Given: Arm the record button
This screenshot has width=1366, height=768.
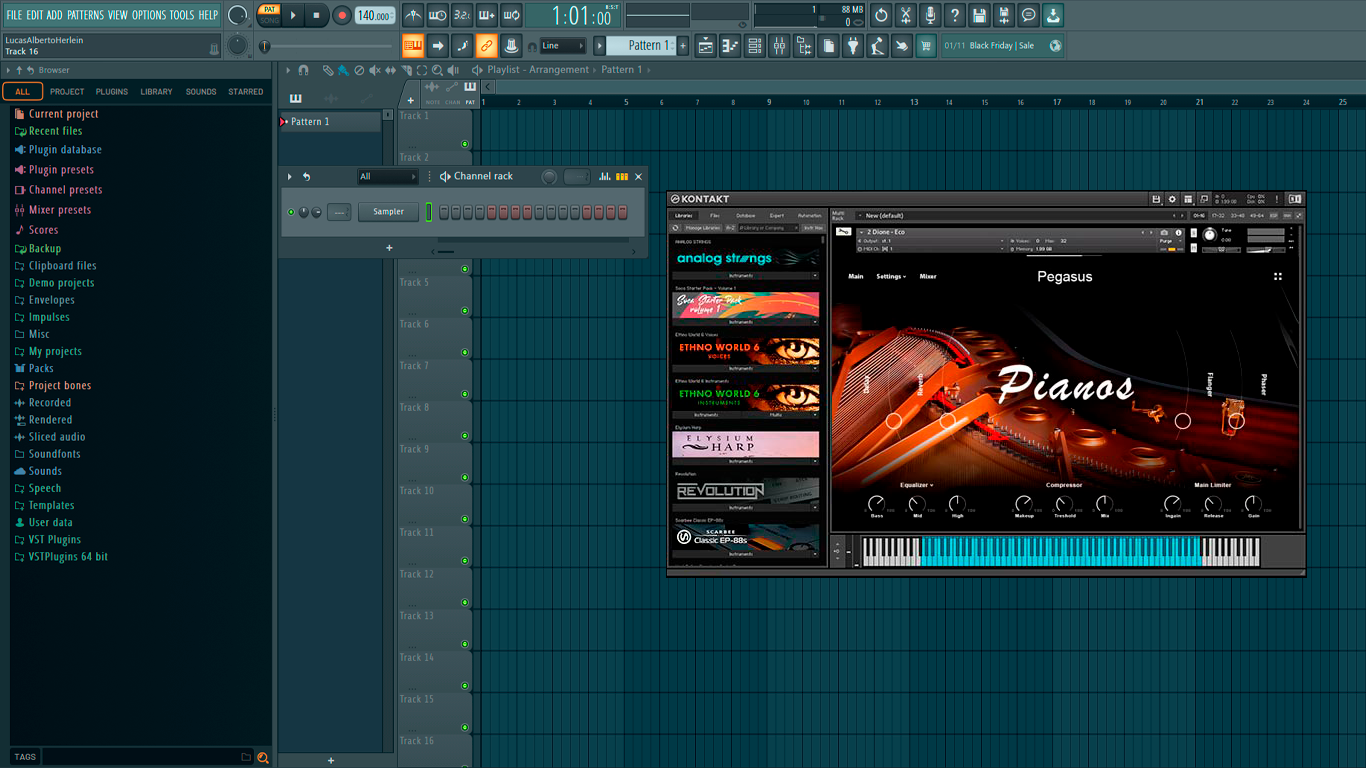Looking at the screenshot, I should [342, 15].
